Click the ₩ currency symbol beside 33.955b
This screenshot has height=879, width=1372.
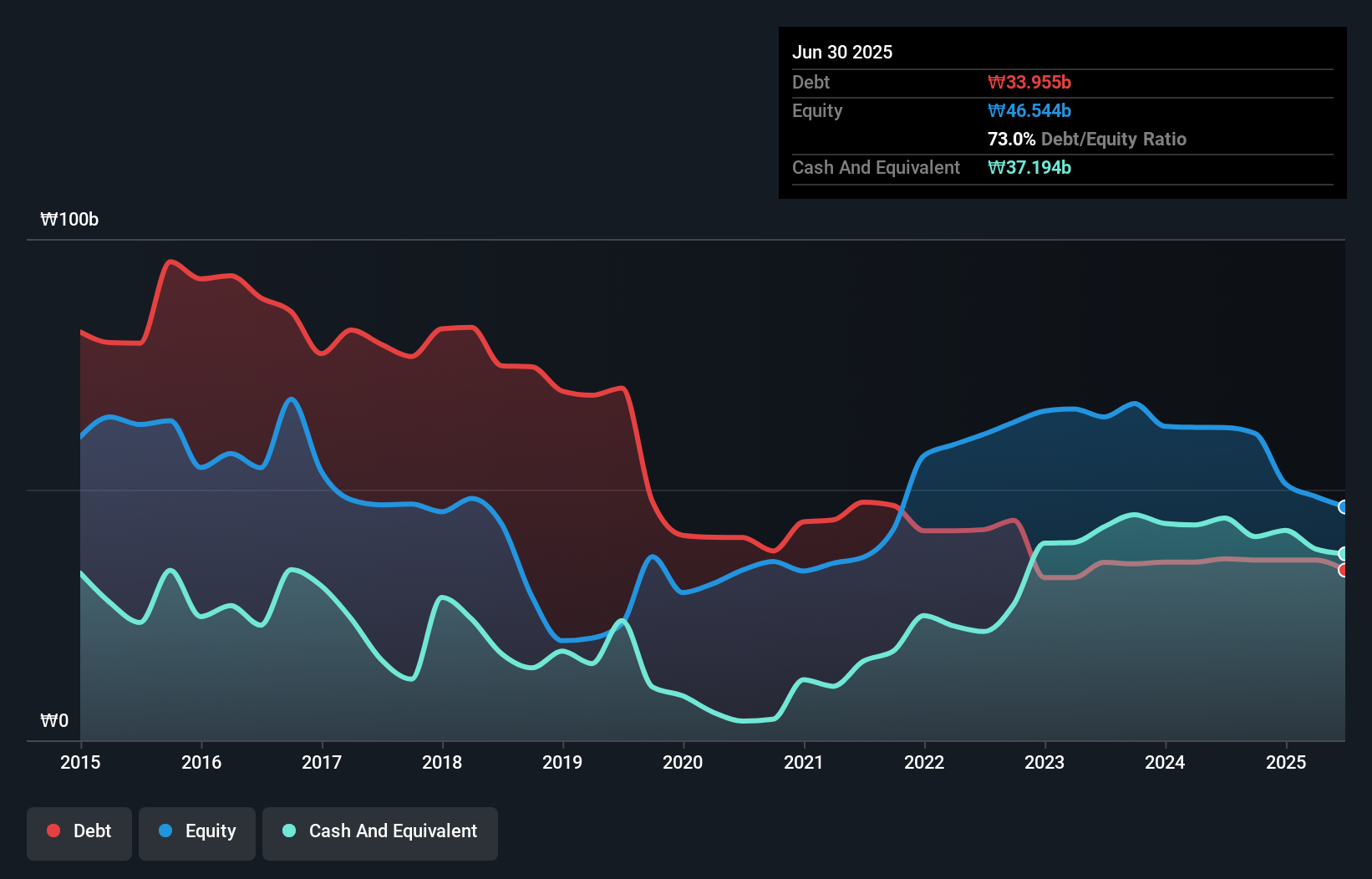[994, 82]
